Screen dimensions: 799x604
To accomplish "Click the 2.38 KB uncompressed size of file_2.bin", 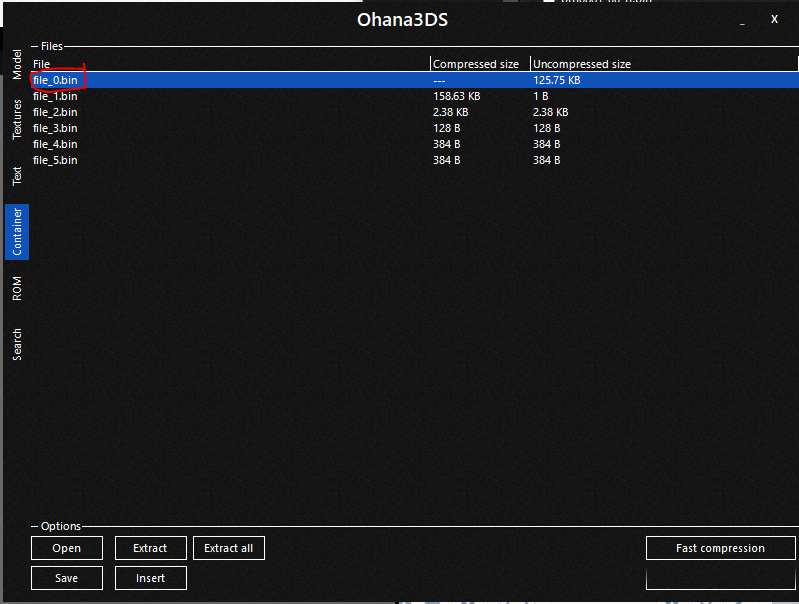I will click(550, 112).
